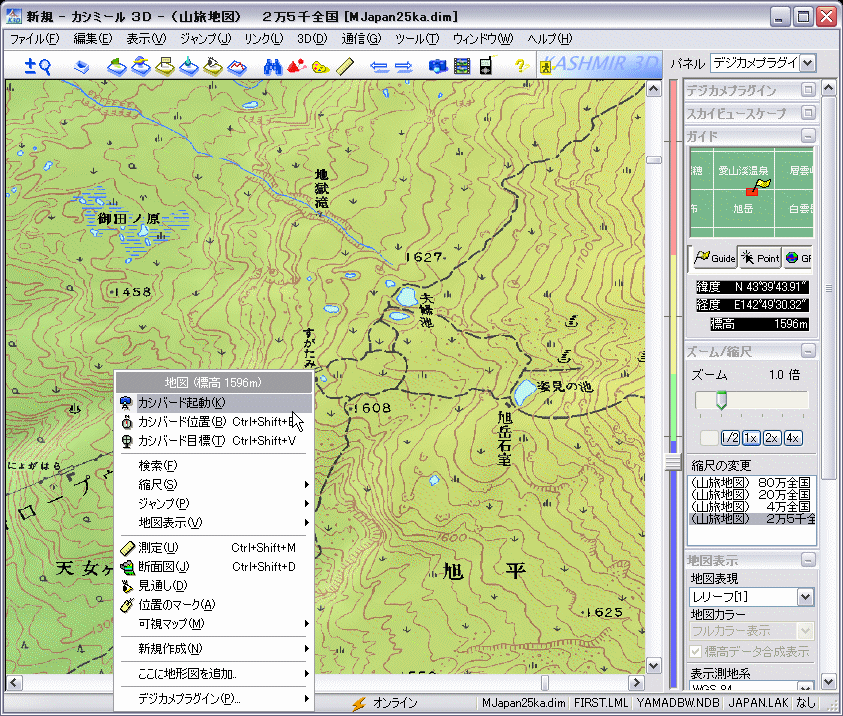
Task: Click the map icon with blue pin
Action: [x=189, y=66]
